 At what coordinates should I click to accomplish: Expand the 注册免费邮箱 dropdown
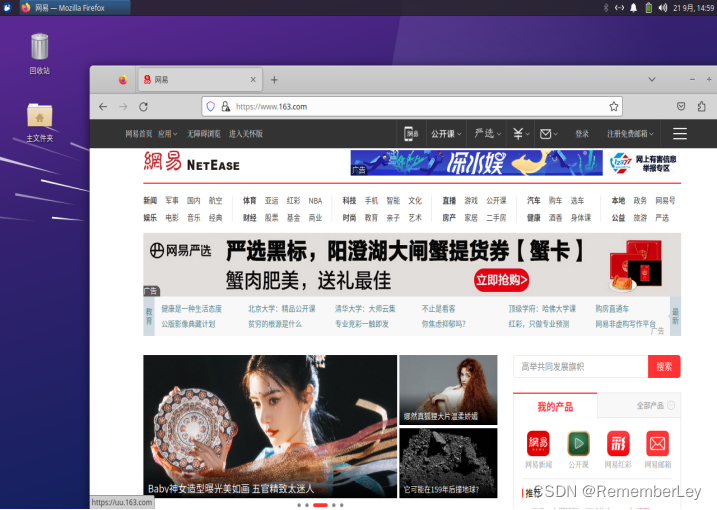tap(630, 134)
